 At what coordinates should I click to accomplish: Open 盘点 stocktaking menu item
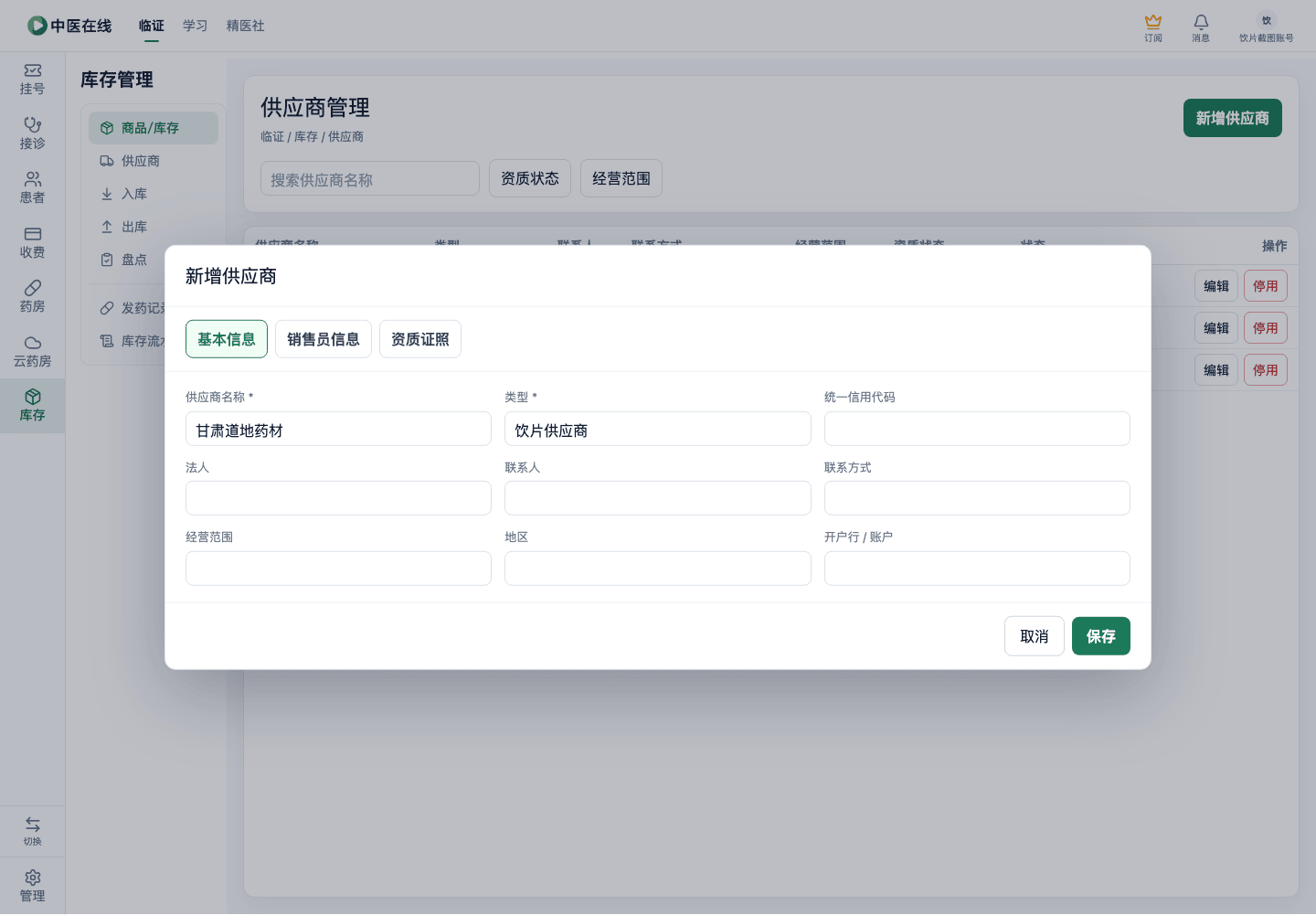(x=128, y=260)
